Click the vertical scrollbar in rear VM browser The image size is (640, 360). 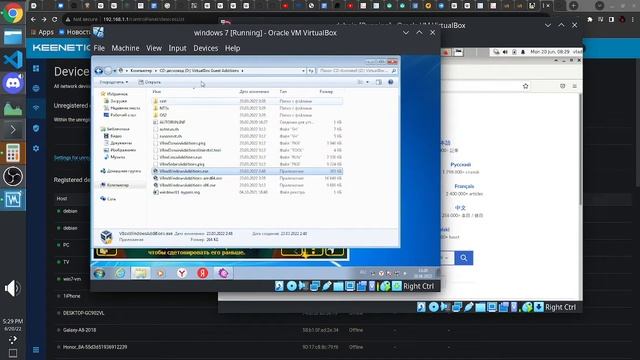point(580,149)
